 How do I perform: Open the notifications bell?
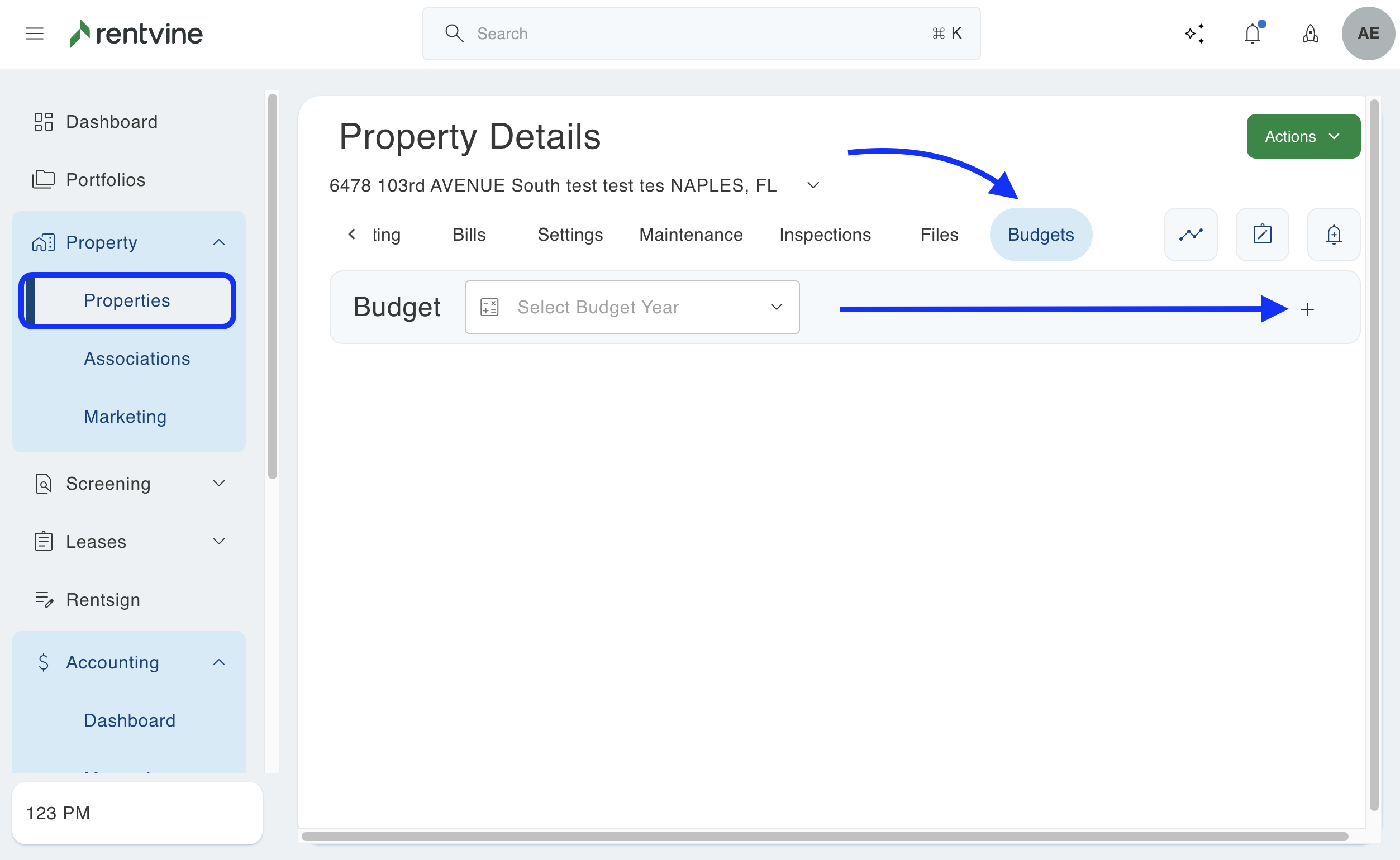(x=1252, y=34)
